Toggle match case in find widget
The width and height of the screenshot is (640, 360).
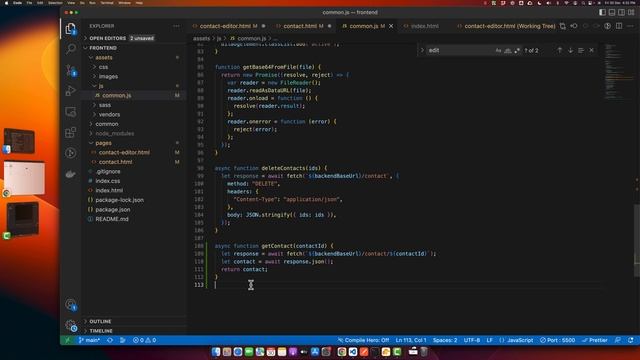(x=498, y=51)
